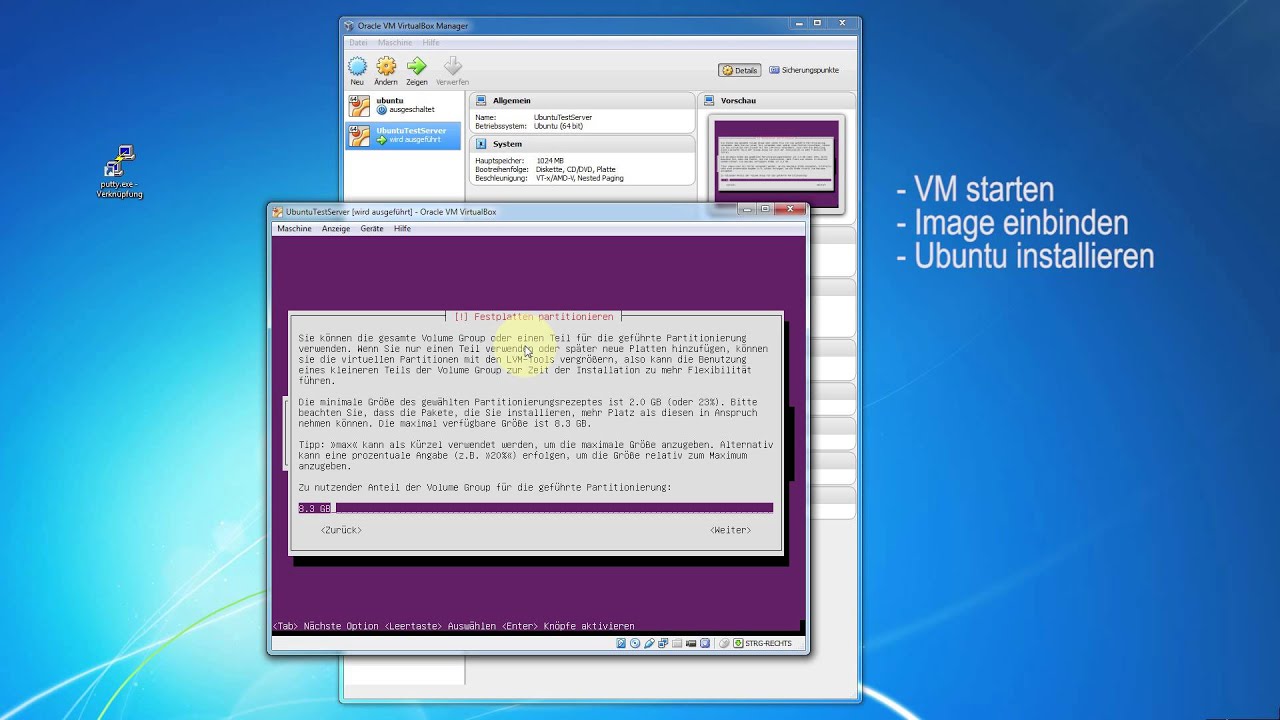
Task: Click the Neu (new VM) toolbar icon
Action: click(357, 66)
